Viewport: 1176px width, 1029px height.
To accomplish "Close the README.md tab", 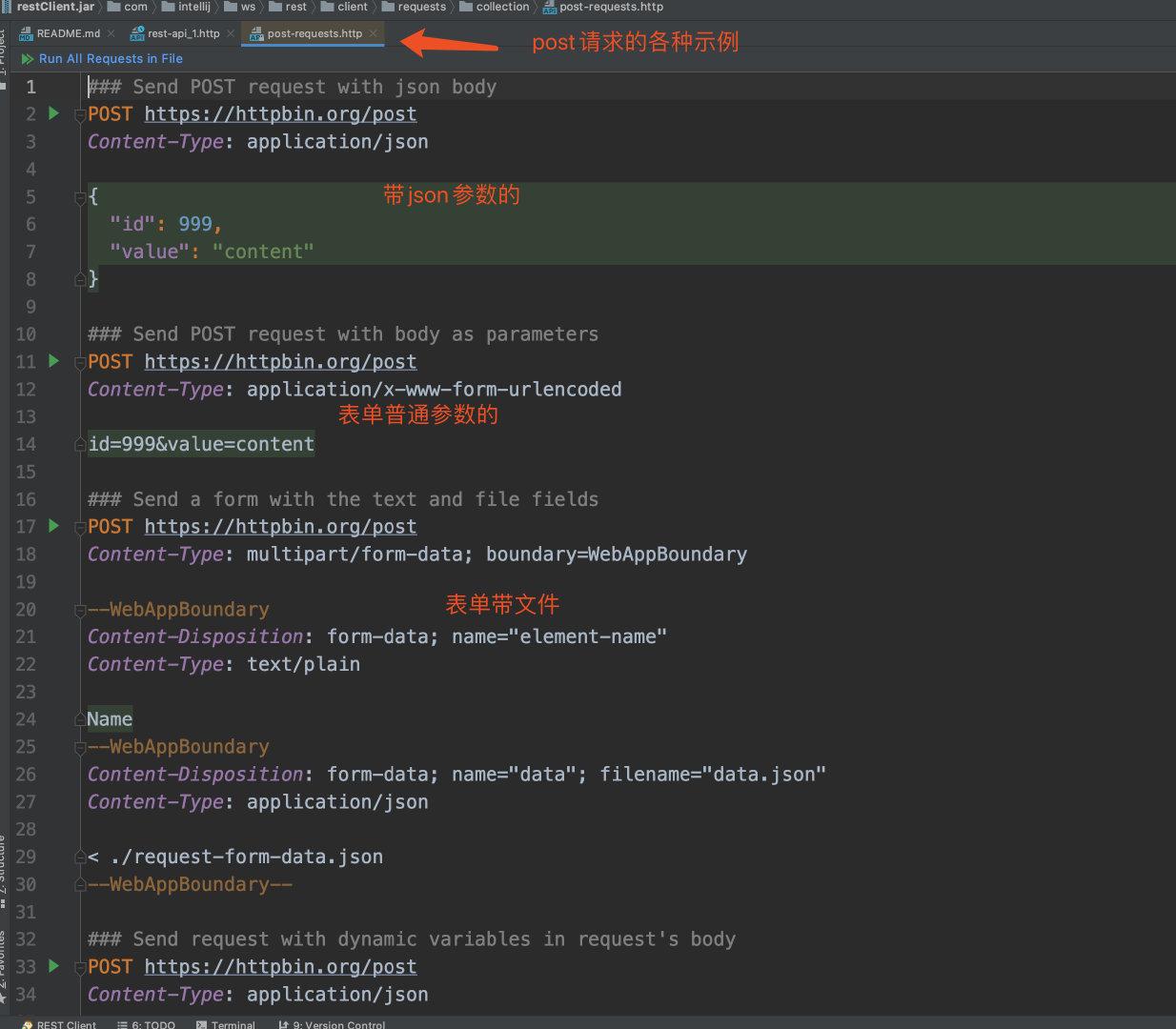I will tap(111, 33).
